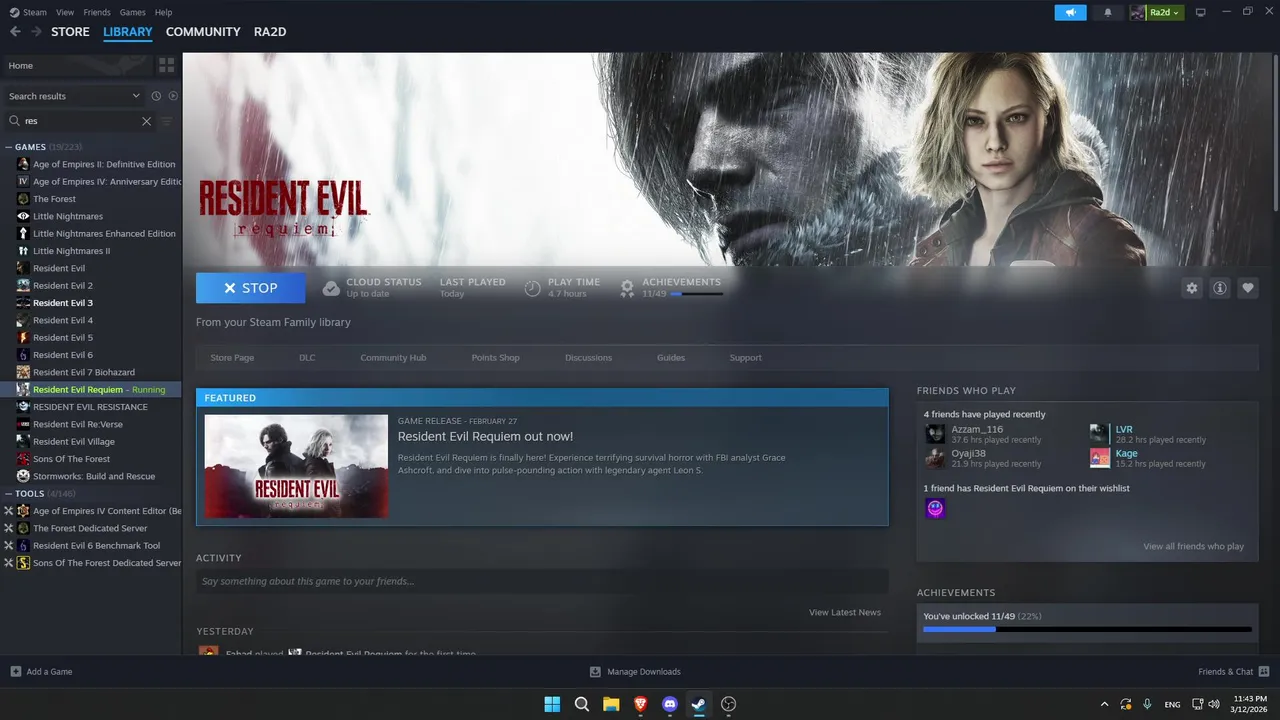Select Resident Evil Village in library
Screen dimensions: 1280x720
coord(73,442)
